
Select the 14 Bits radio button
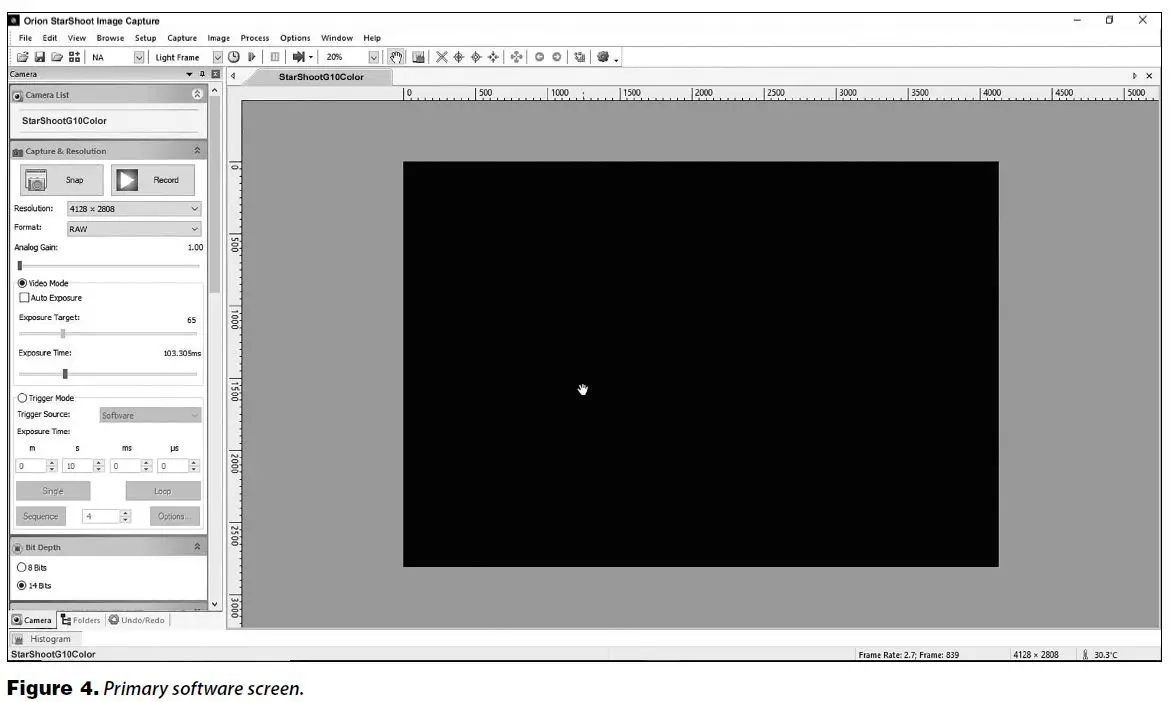coord(22,586)
